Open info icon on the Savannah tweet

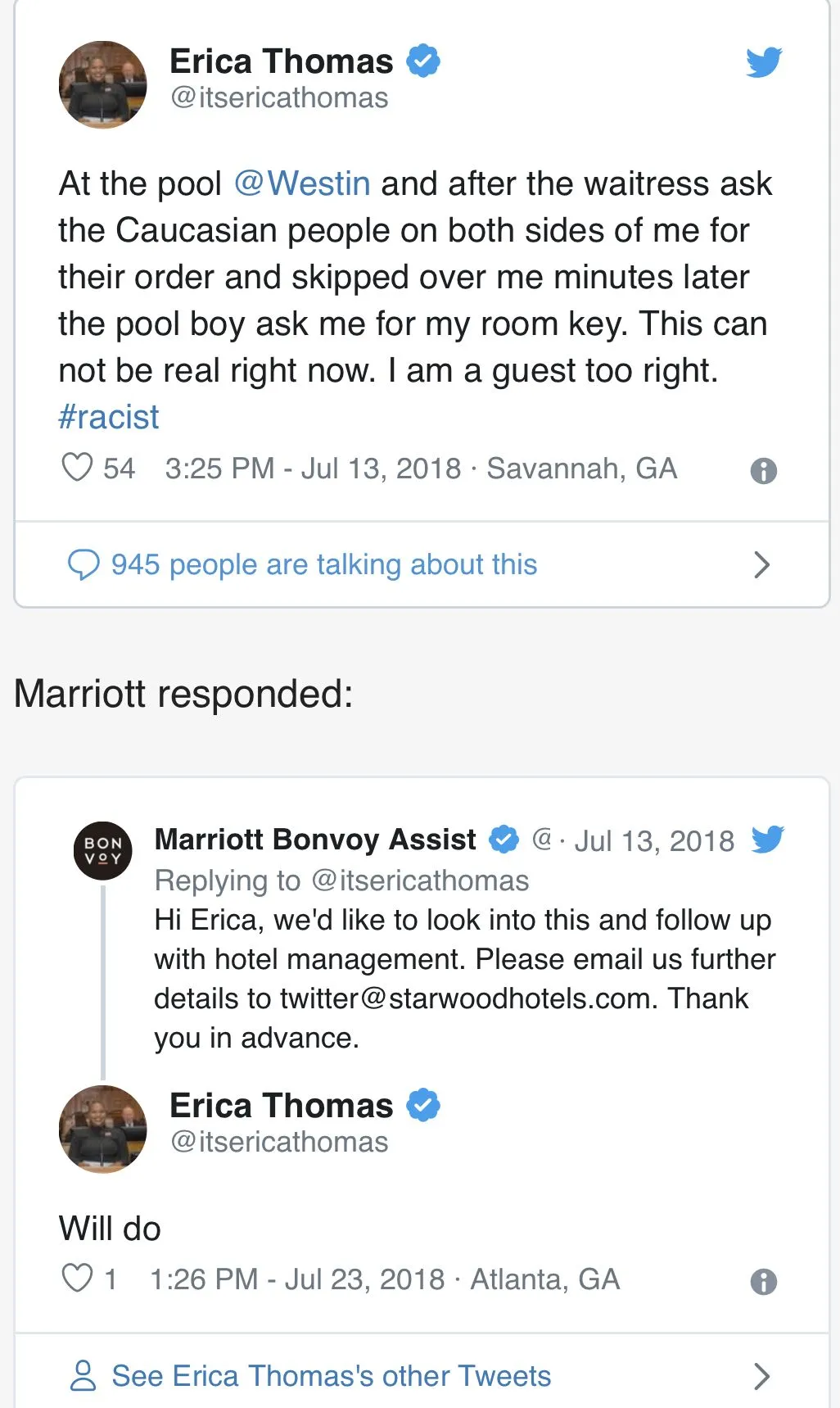[763, 471]
